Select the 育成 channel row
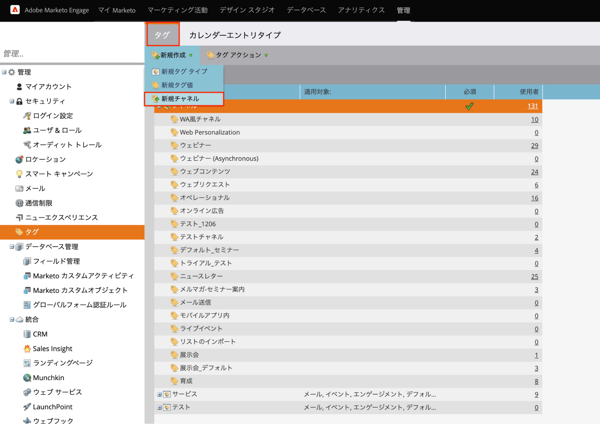Screen dimensions: 600x424 (x=348, y=381)
